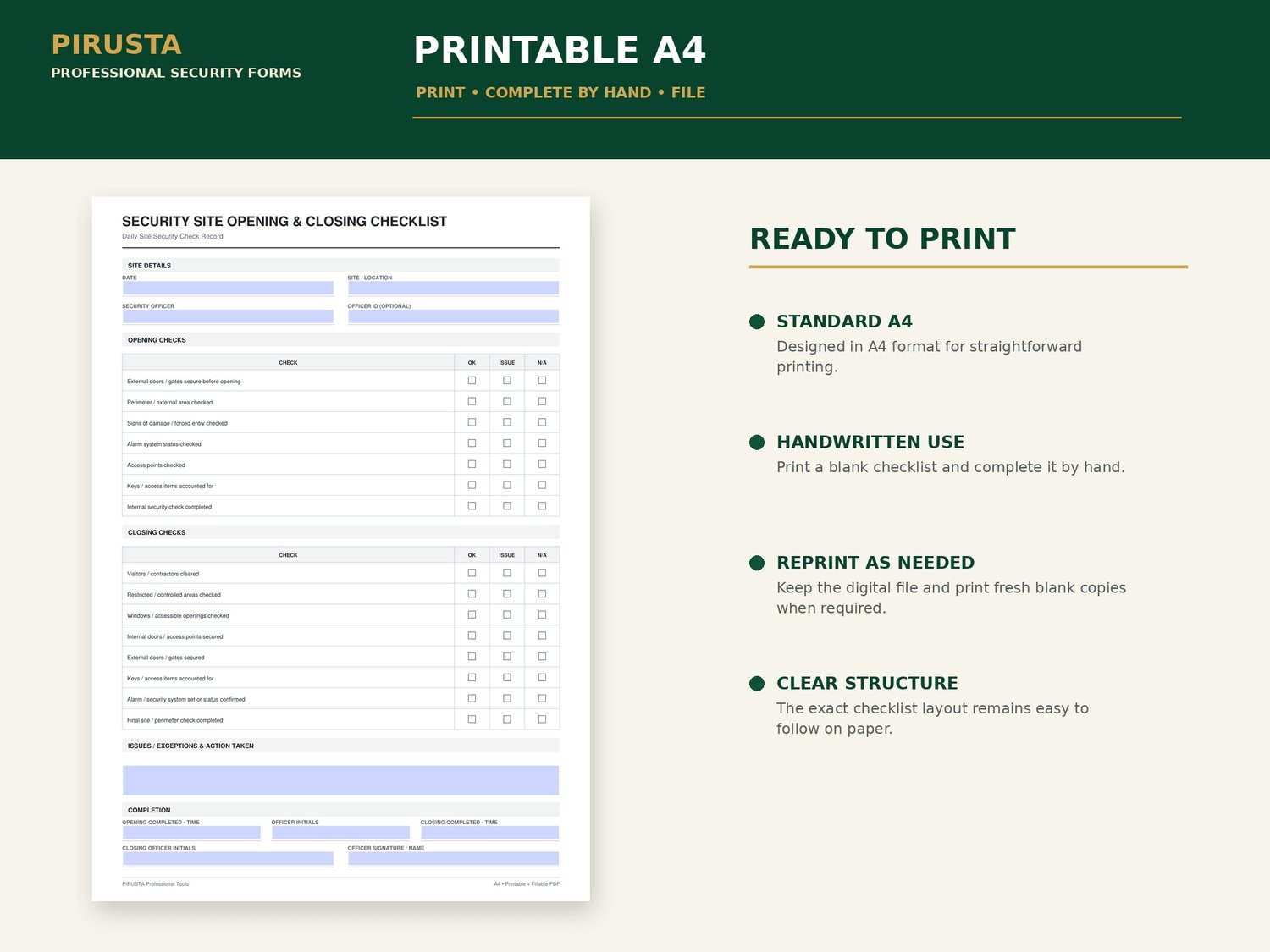This screenshot has width=1270, height=952.
Task: Mark OK for Internal security check completed
Action: tap(472, 506)
